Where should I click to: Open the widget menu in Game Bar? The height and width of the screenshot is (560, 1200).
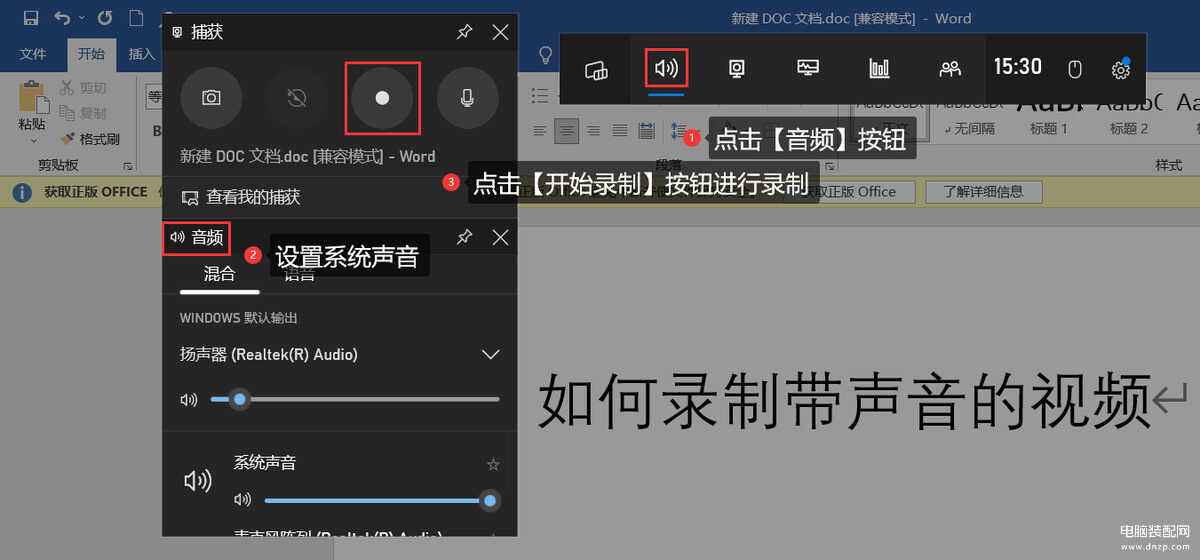[x=596, y=68]
